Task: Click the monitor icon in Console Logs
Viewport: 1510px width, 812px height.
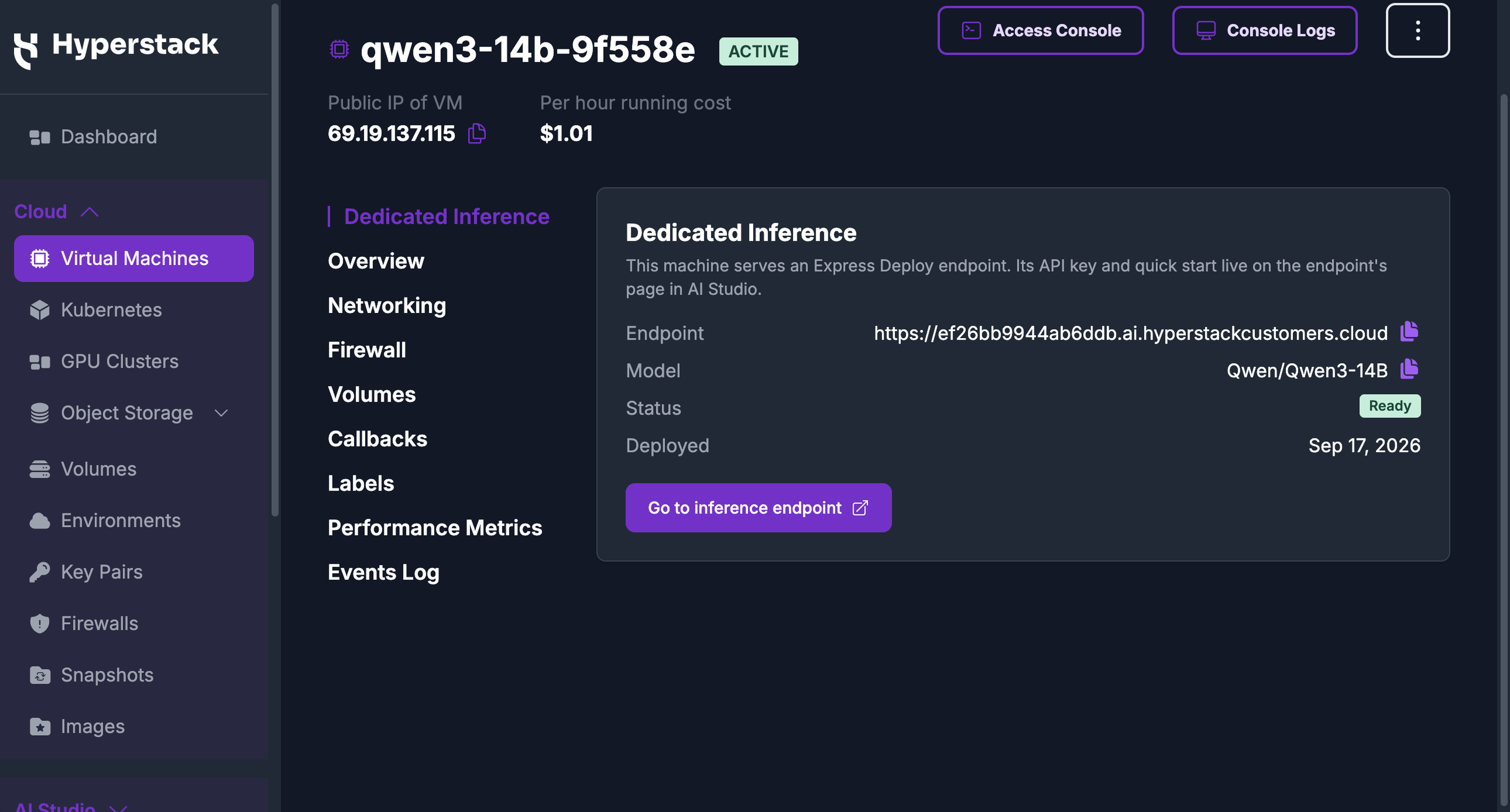Action: click(x=1206, y=30)
